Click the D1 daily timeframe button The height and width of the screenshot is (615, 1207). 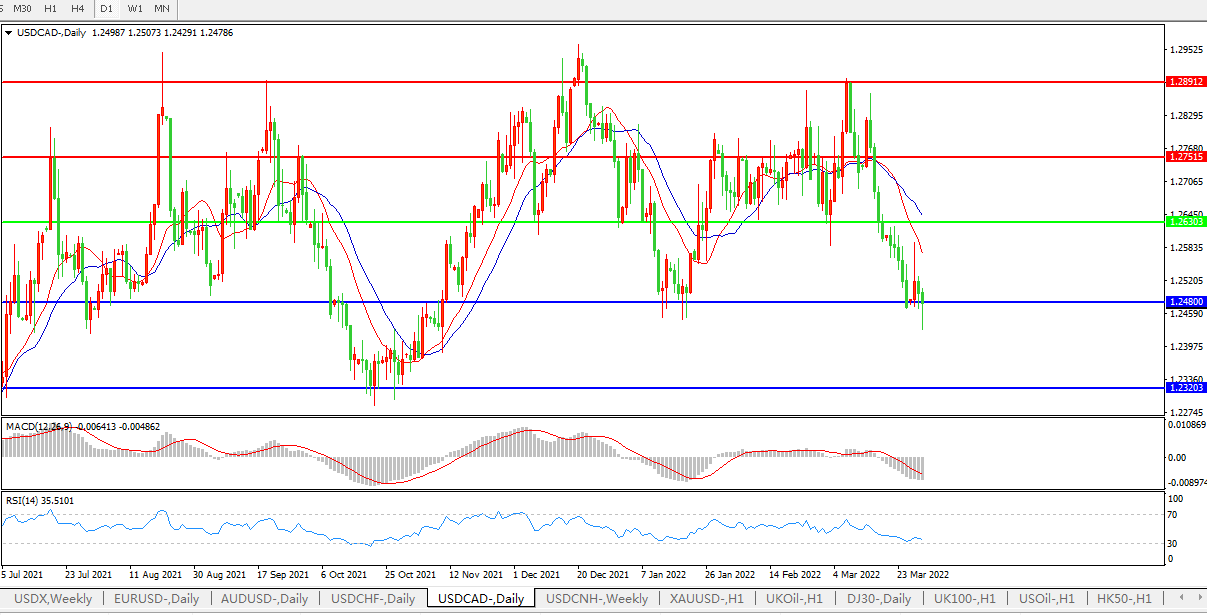pos(106,9)
